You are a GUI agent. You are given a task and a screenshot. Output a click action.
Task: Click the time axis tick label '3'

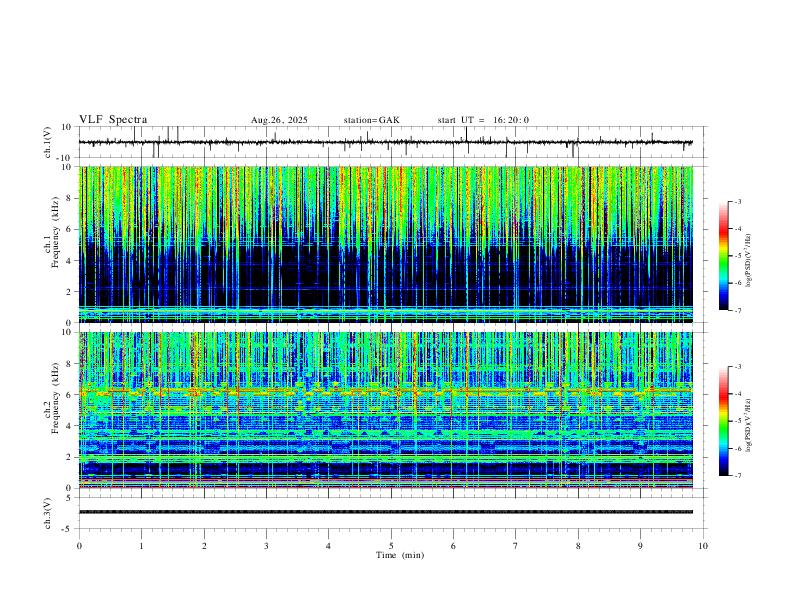(x=266, y=546)
